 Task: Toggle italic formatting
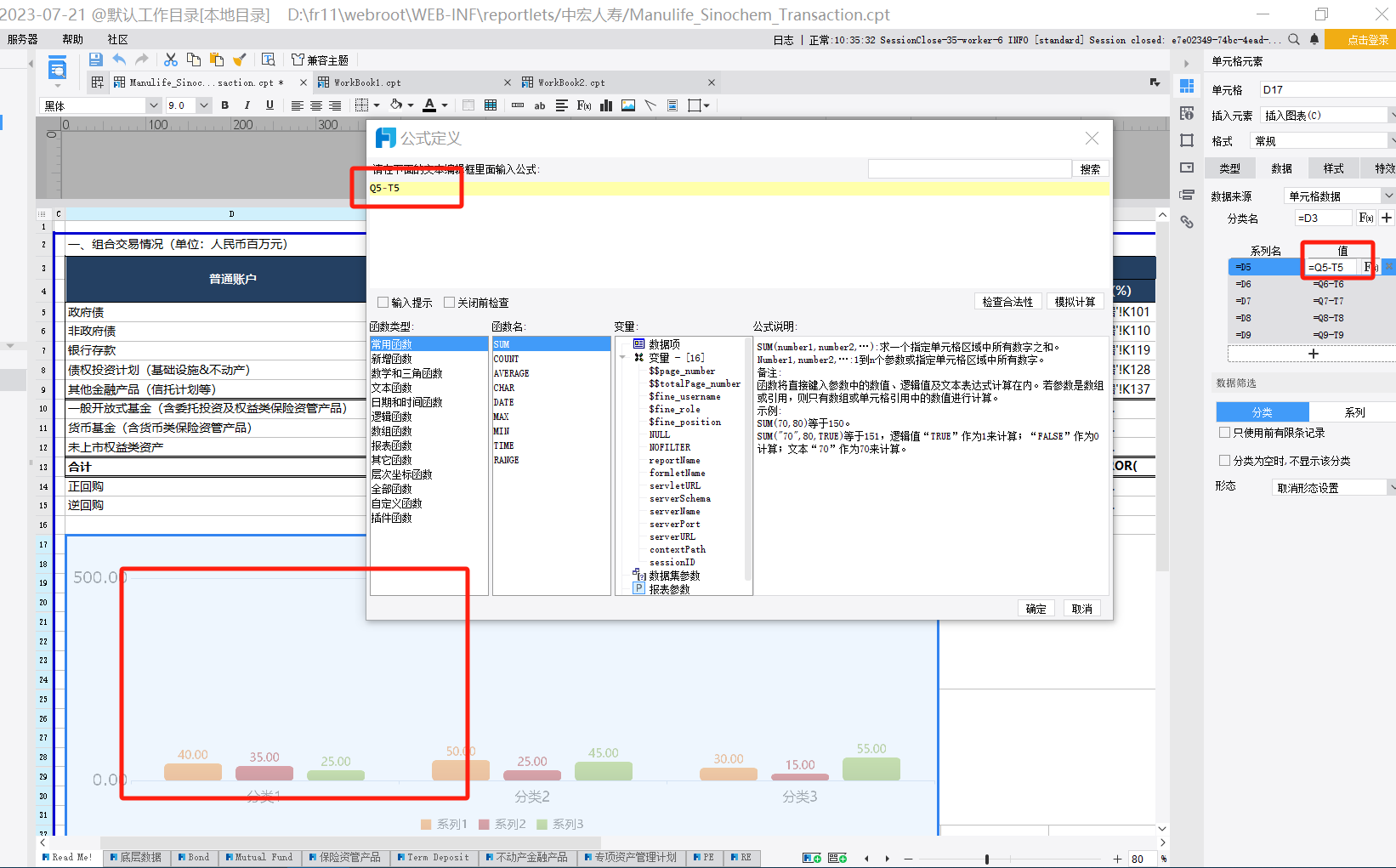247,105
